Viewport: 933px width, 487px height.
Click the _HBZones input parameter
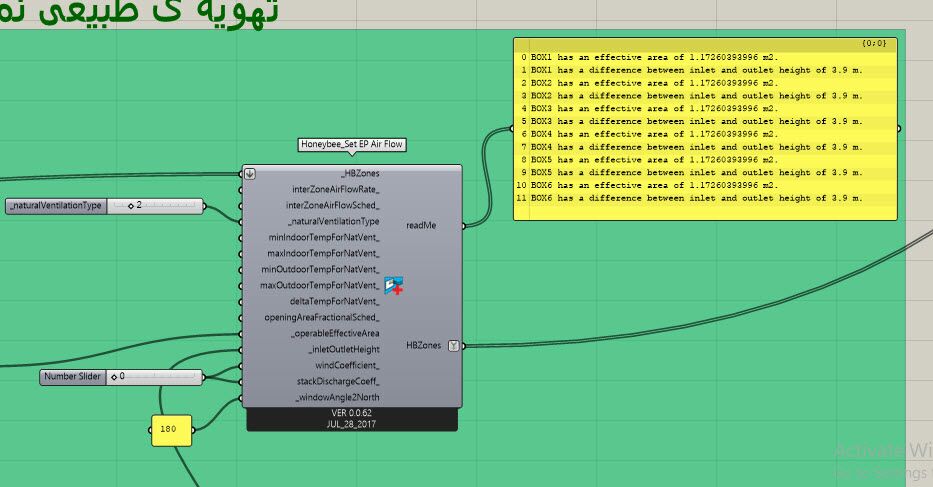click(x=360, y=174)
